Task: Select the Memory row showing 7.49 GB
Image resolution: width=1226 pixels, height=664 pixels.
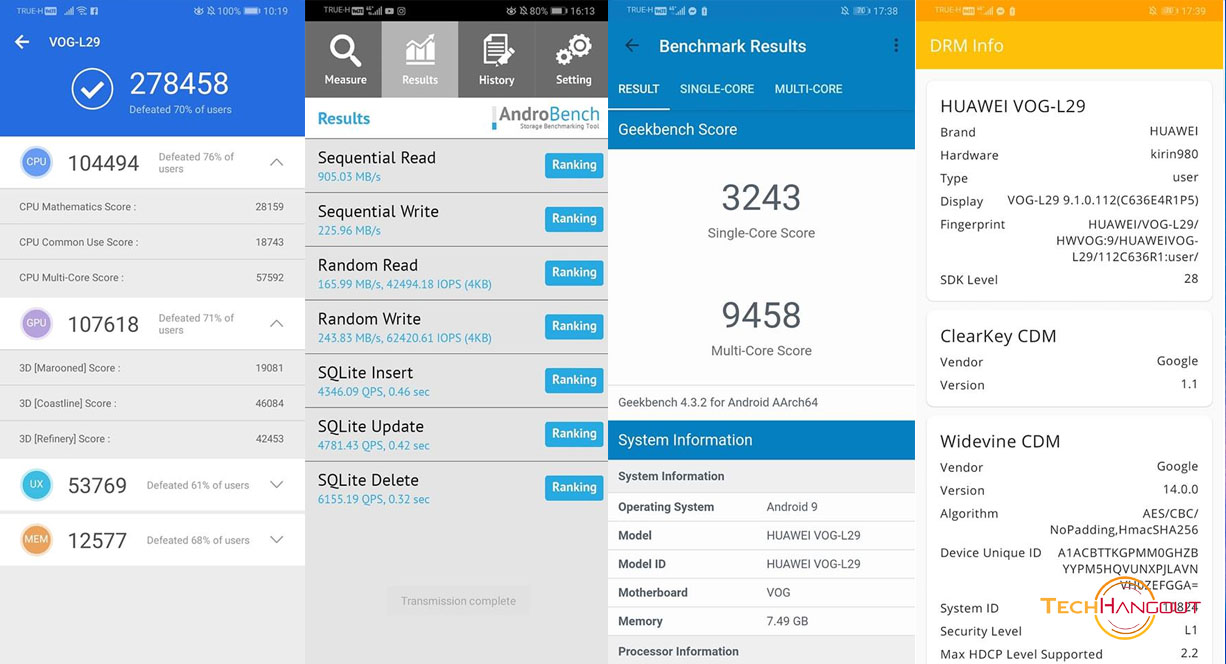Action: 761,621
